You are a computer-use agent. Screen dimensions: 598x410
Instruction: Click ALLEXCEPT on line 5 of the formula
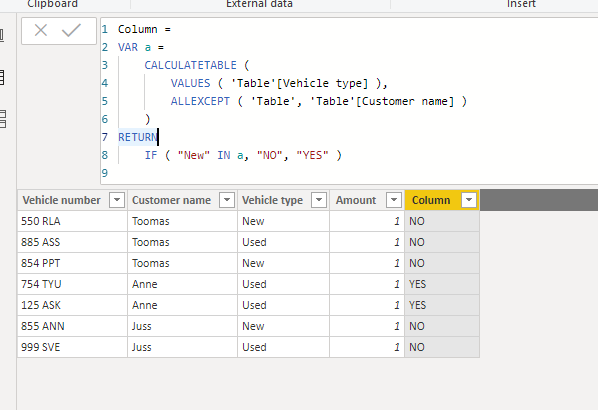pyautogui.click(x=200, y=101)
